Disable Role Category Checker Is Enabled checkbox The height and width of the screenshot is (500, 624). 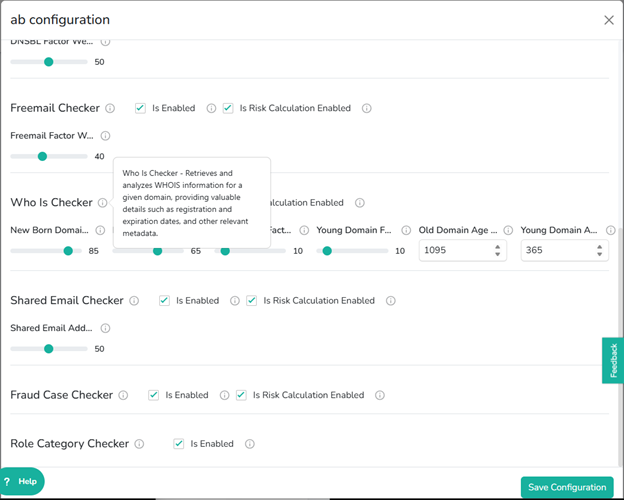coord(179,444)
